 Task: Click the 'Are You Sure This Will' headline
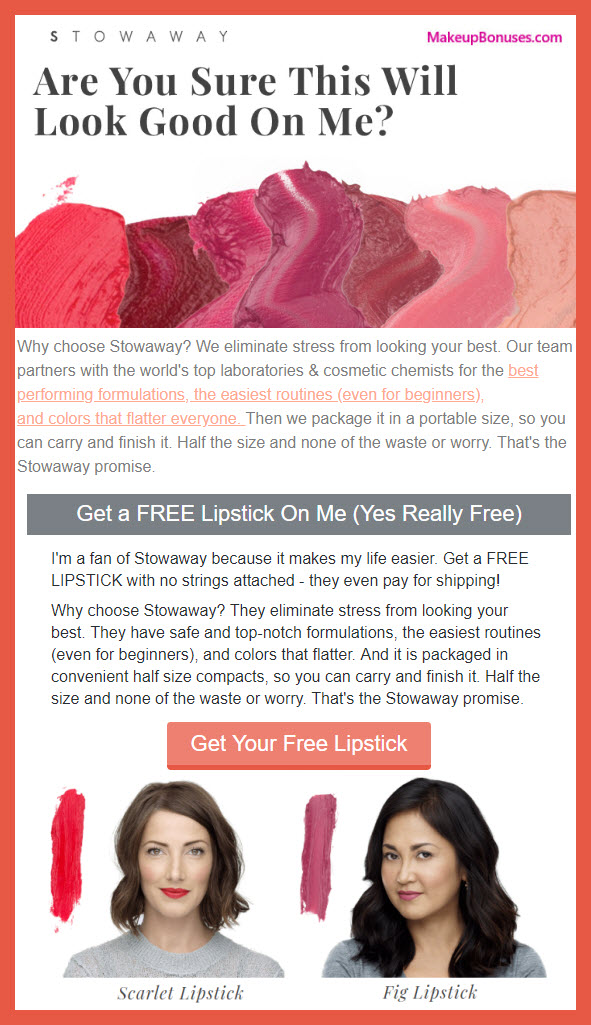pos(246,81)
